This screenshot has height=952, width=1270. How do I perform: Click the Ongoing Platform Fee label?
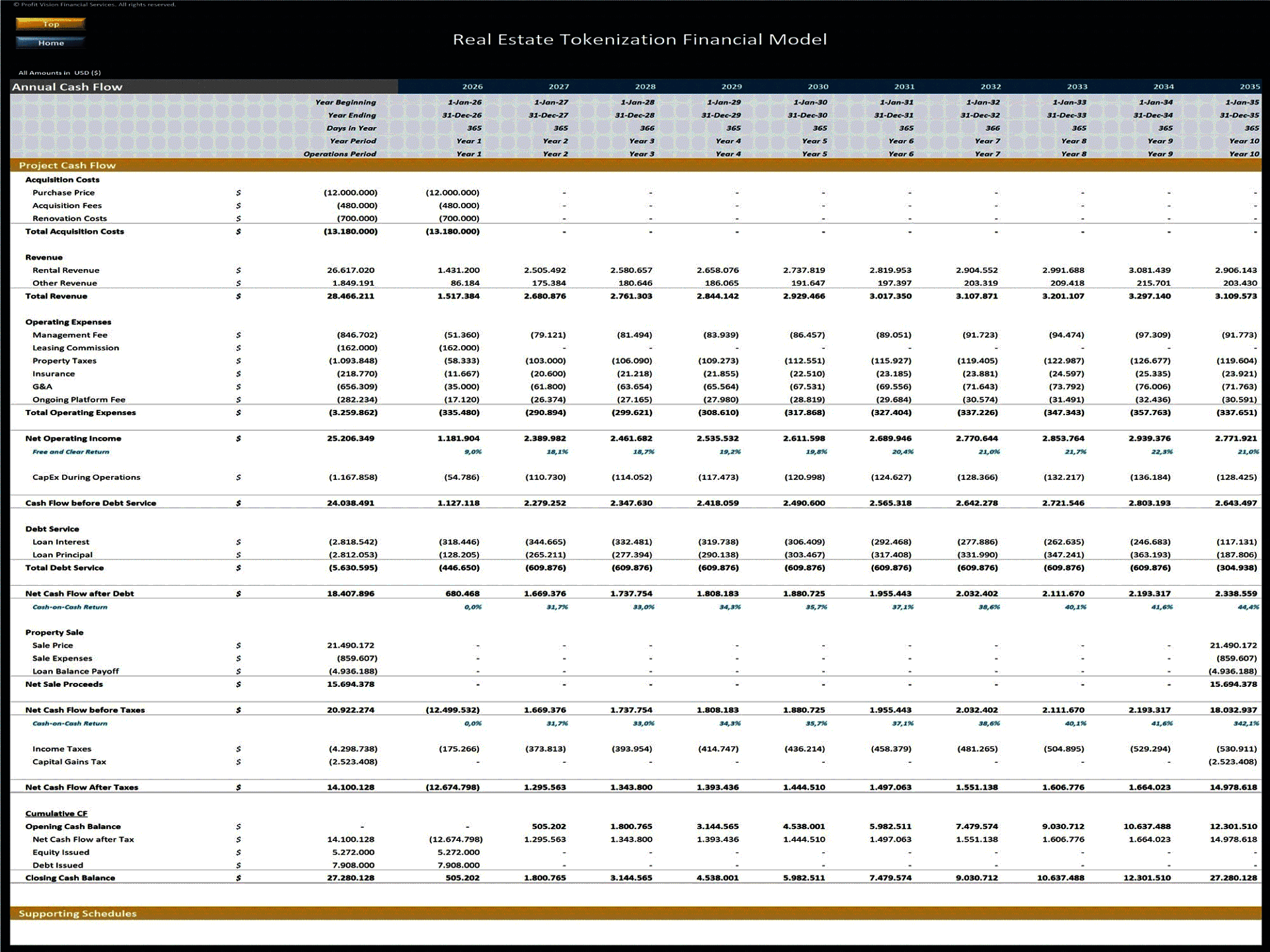pyautogui.click(x=79, y=400)
